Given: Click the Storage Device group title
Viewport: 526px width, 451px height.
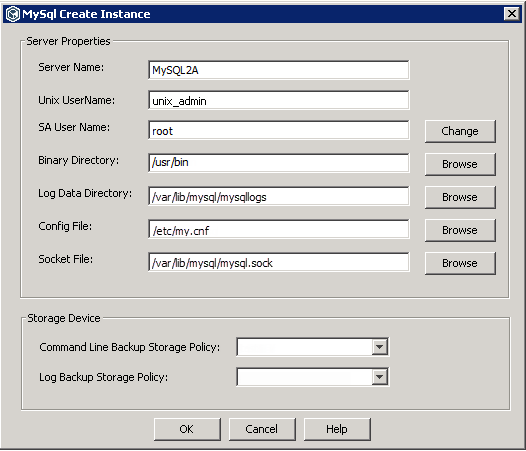Looking at the screenshot, I should click(x=64, y=318).
